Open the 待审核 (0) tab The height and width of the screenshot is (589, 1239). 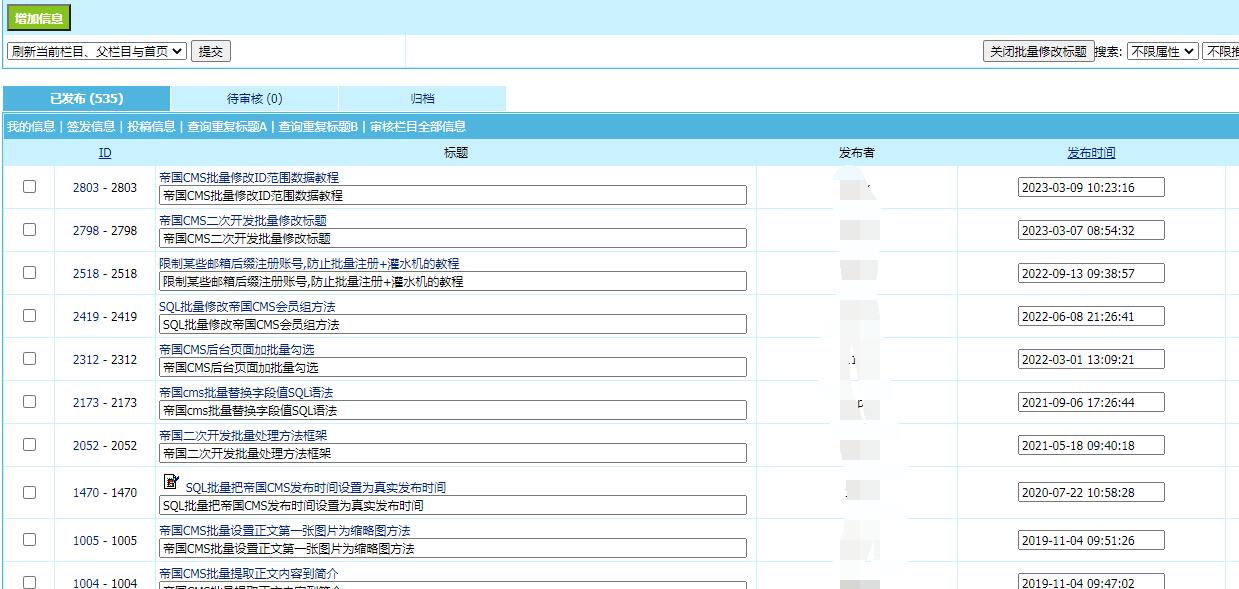pyautogui.click(x=255, y=99)
